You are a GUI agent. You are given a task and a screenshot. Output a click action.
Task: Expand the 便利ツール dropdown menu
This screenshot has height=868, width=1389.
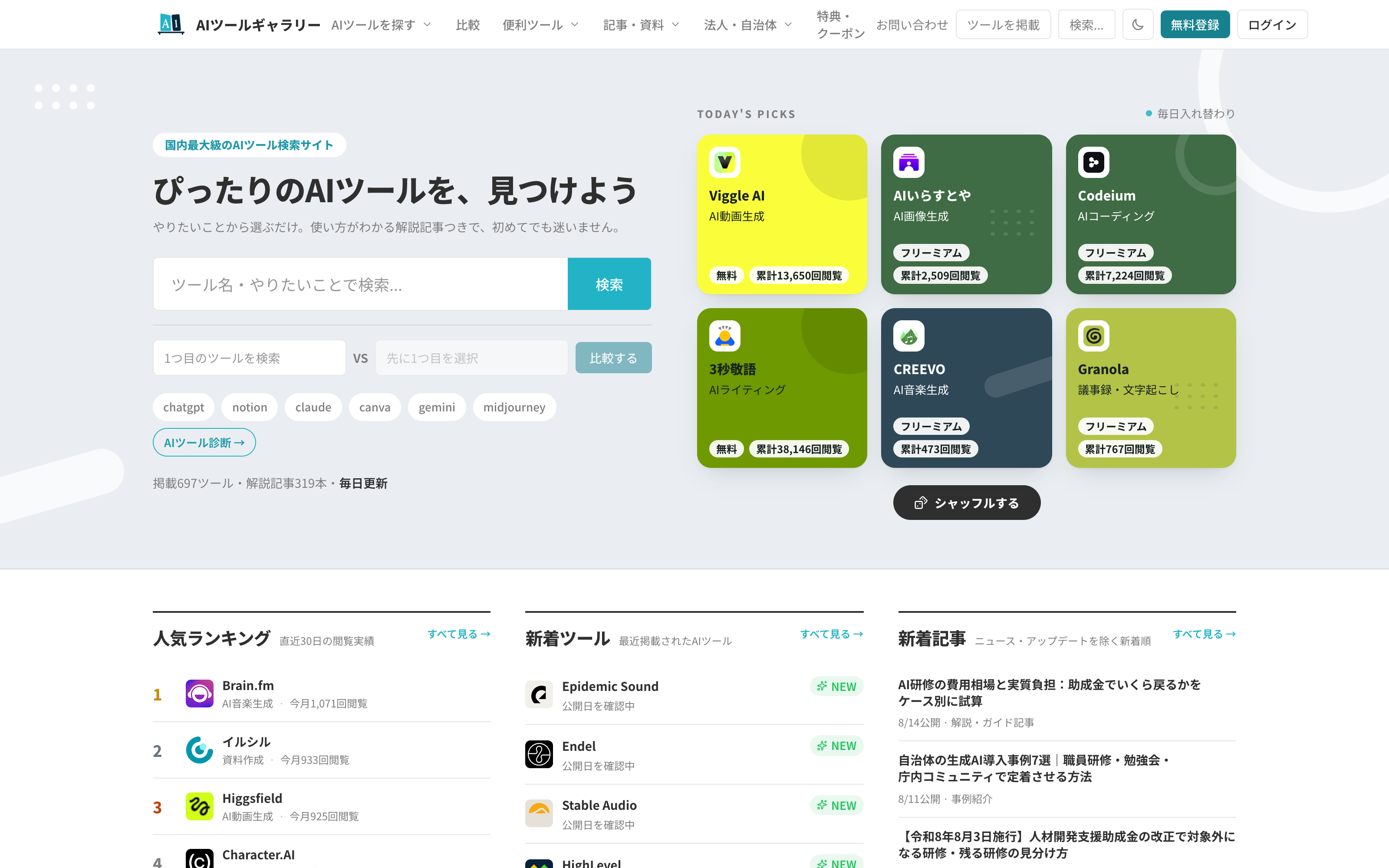point(541,25)
